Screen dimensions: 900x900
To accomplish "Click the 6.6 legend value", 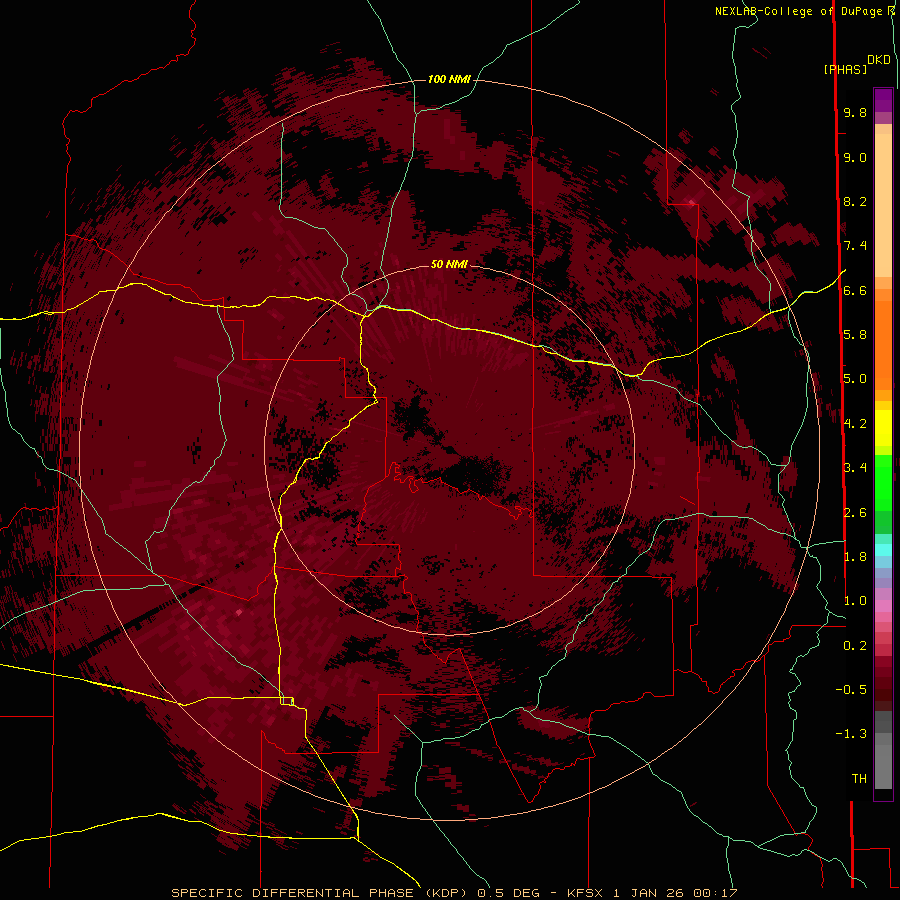I will point(855,290).
